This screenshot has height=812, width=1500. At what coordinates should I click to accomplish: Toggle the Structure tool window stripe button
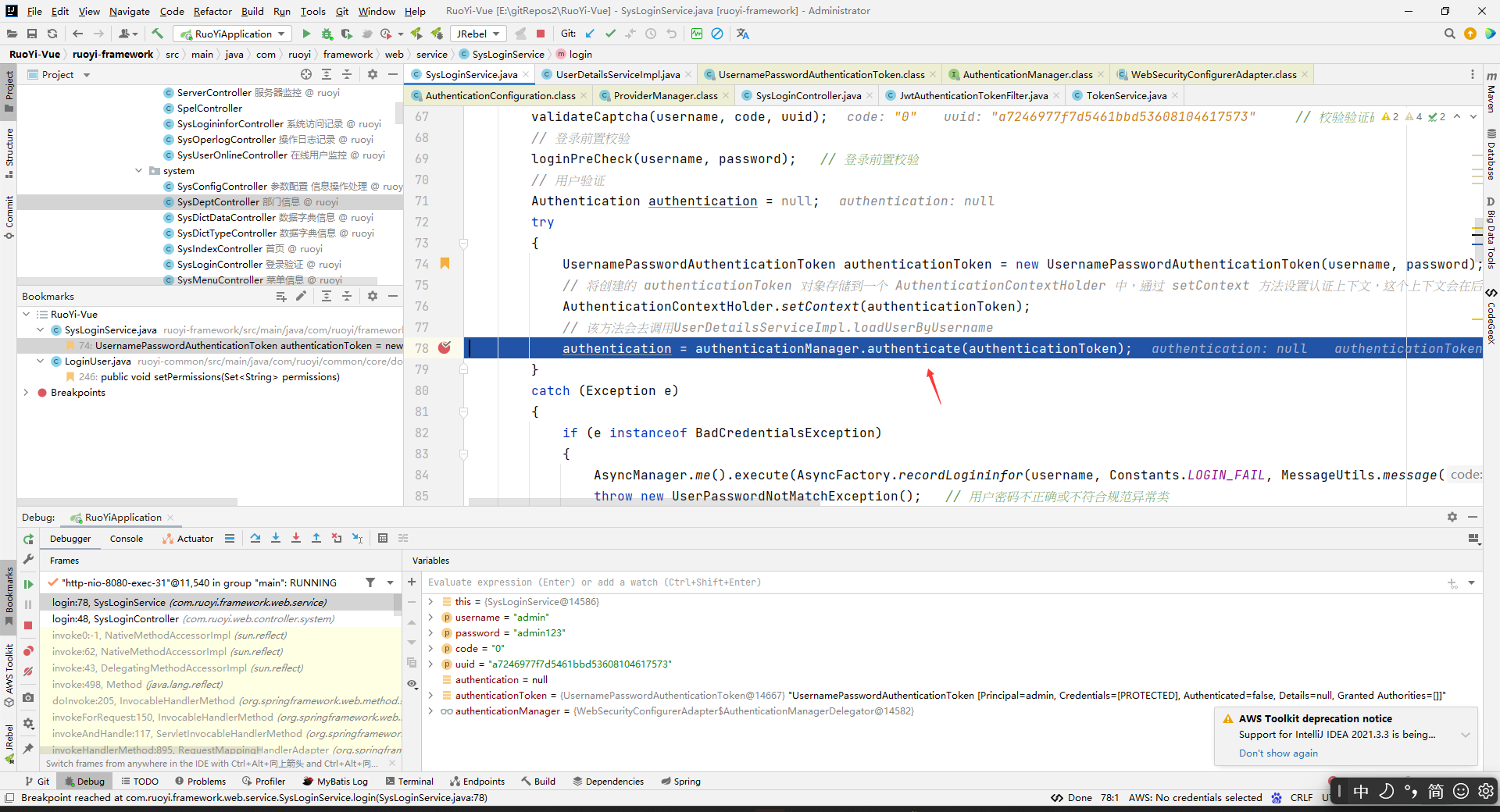click(x=9, y=152)
